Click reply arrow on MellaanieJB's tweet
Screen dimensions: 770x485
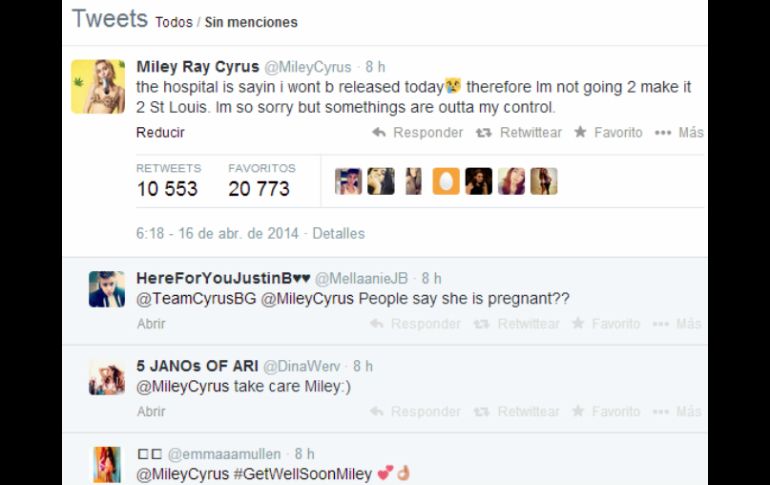[377, 323]
